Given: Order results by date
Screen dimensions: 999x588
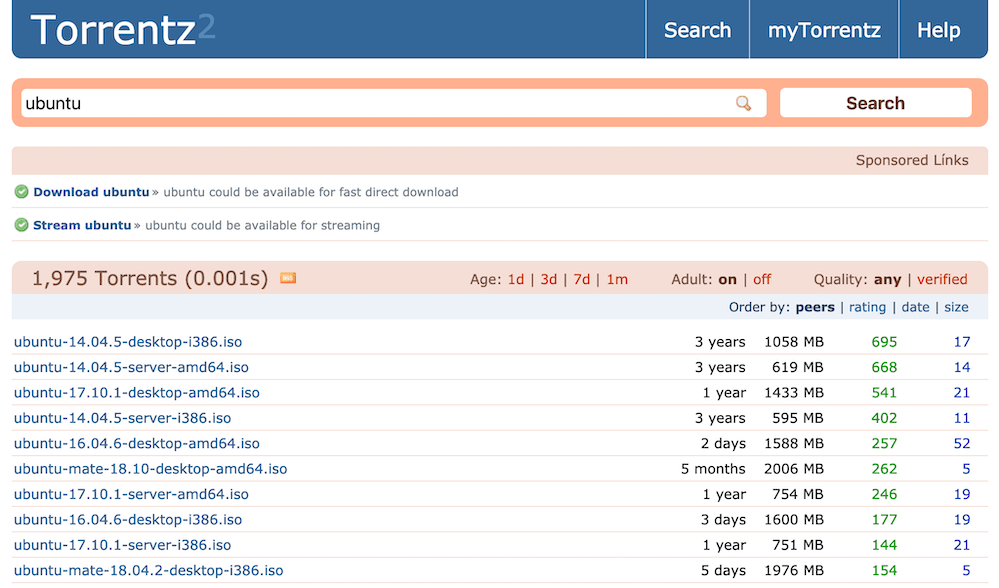Looking at the screenshot, I should point(915,307).
